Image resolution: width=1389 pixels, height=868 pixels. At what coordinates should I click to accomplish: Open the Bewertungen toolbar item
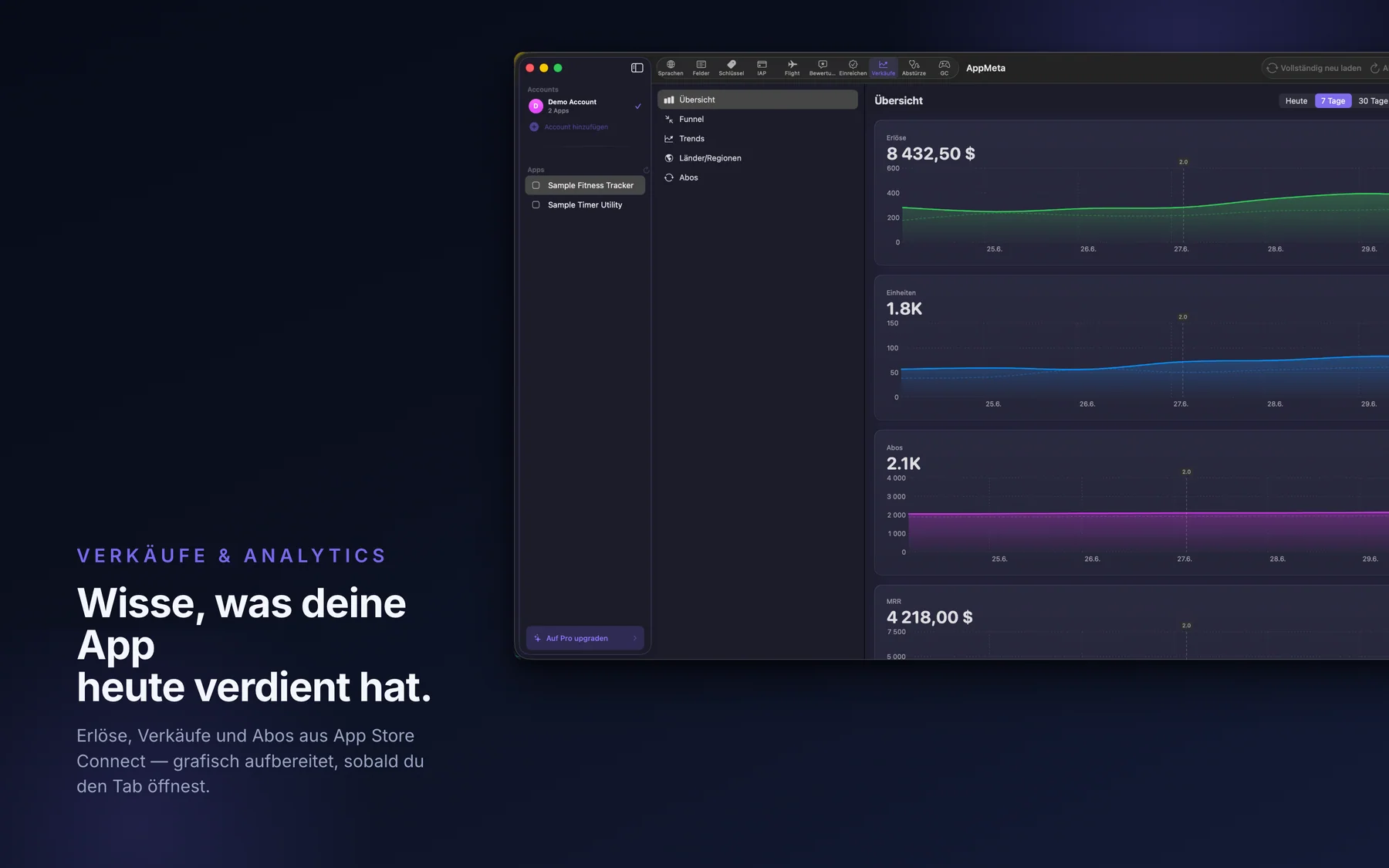822,68
